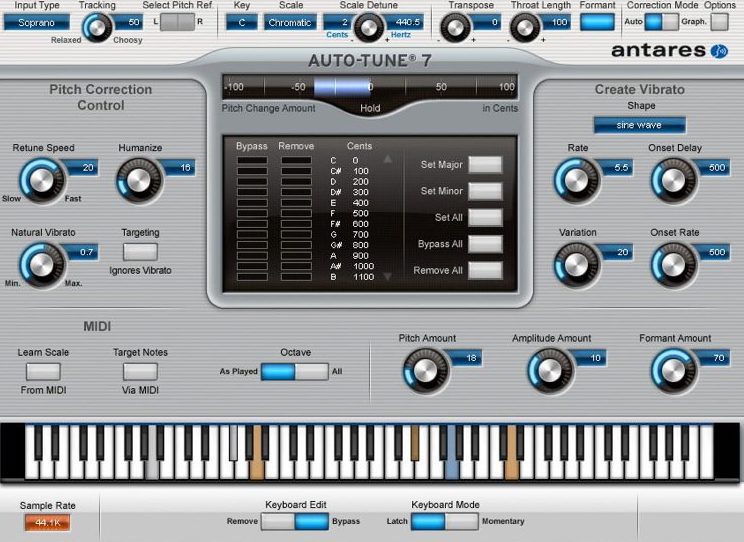Image resolution: width=744 pixels, height=542 pixels.
Task: Click the Variation knob
Action: point(577,265)
